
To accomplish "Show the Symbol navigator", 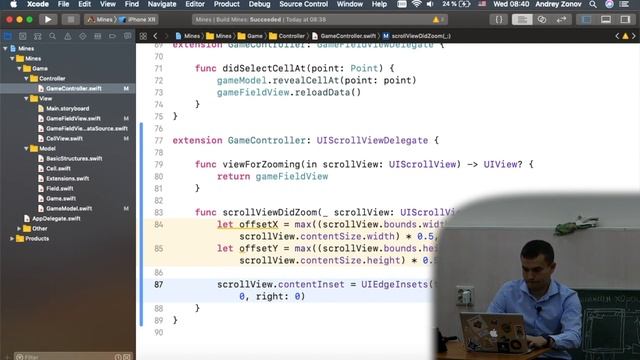I will (38, 36).
